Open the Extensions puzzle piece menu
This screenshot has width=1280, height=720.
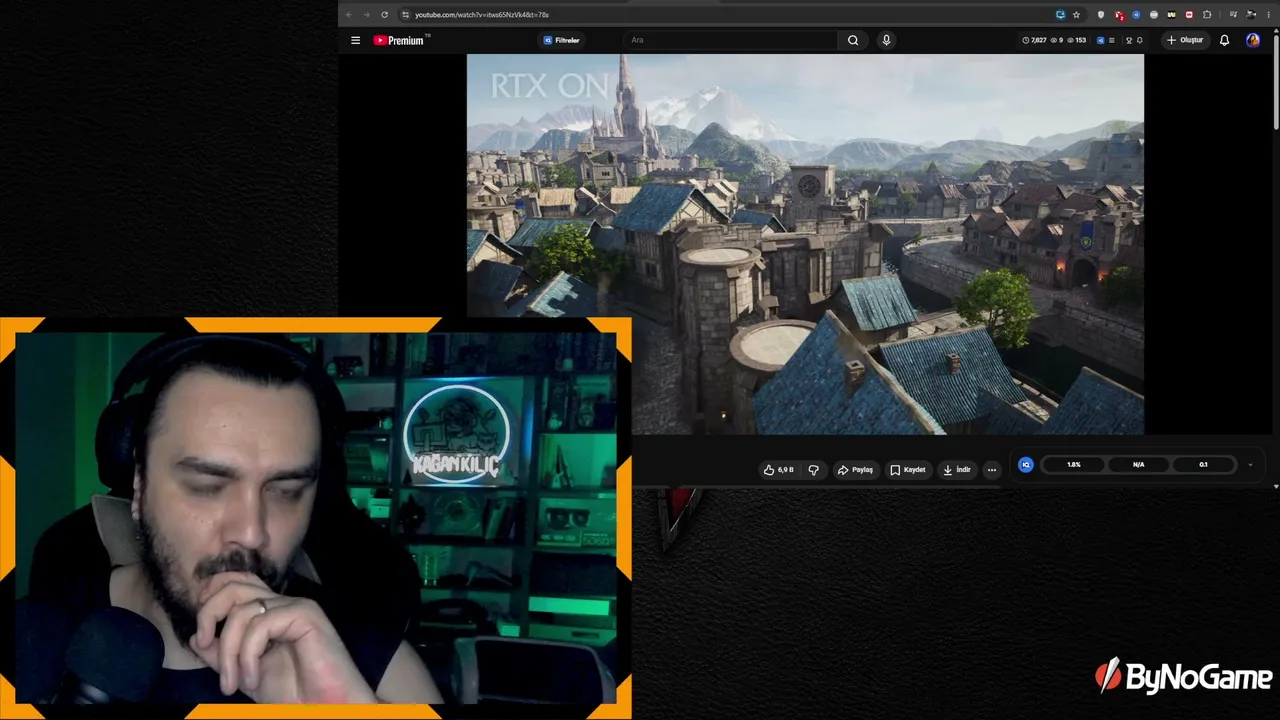tap(1207, 15)
